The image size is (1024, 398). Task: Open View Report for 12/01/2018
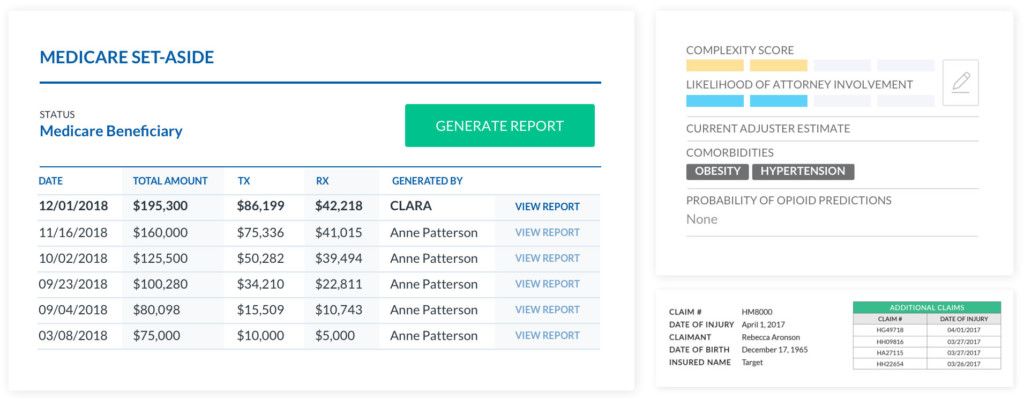(547, 207)
